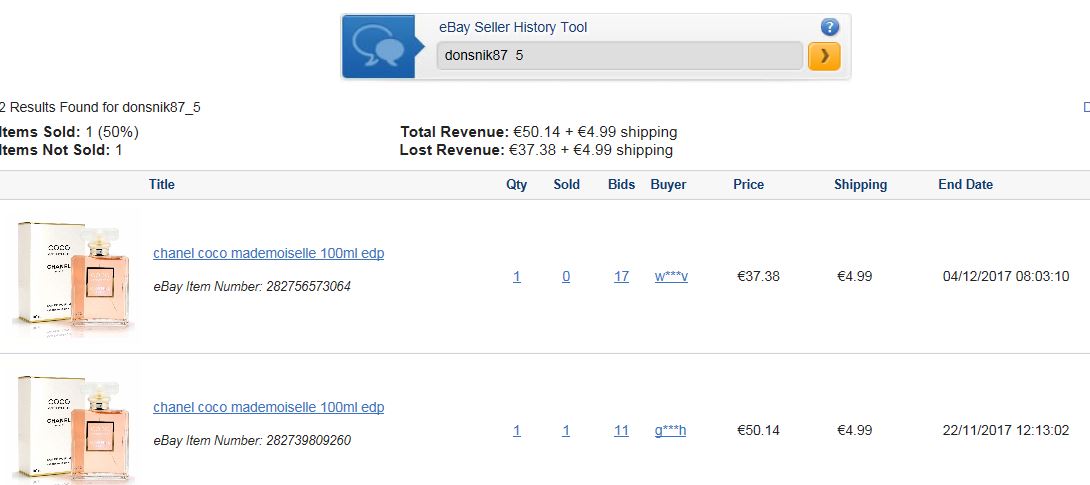Click quantity link in first row

click(x=517, y=276)
